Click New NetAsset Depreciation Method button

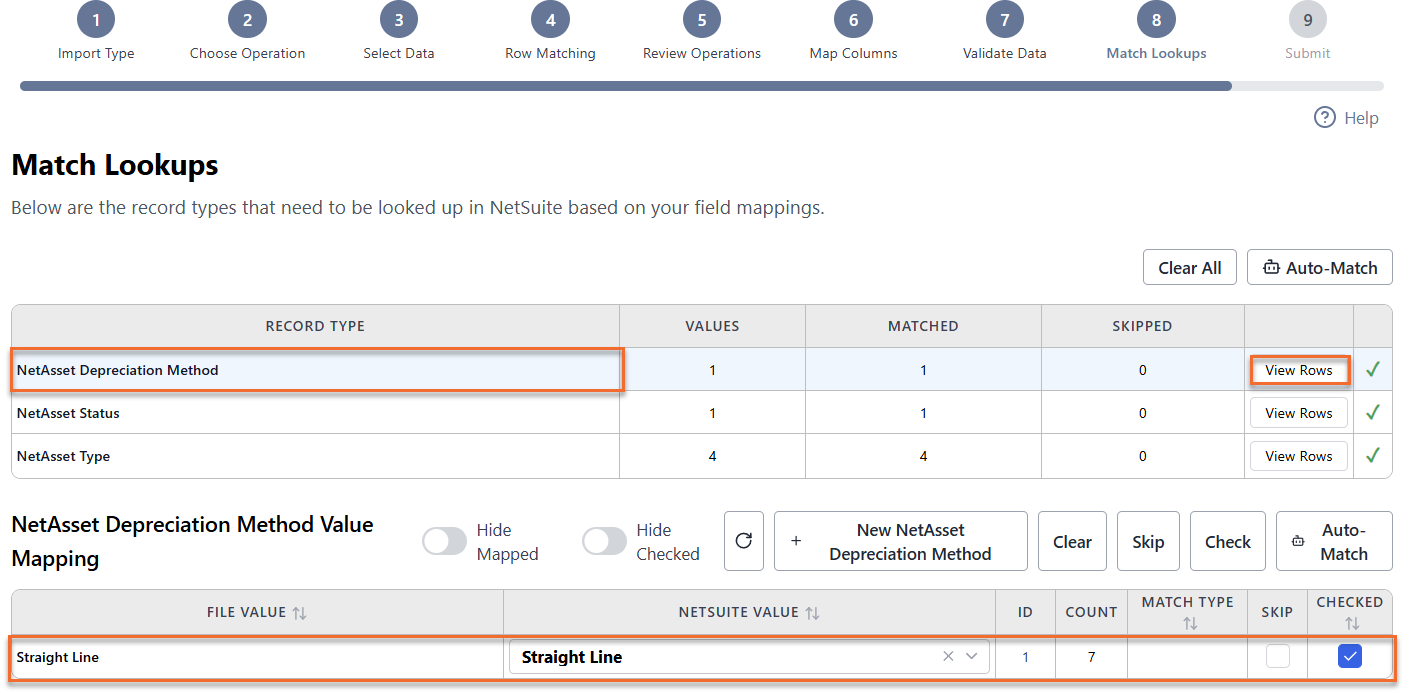pos(901,541)
